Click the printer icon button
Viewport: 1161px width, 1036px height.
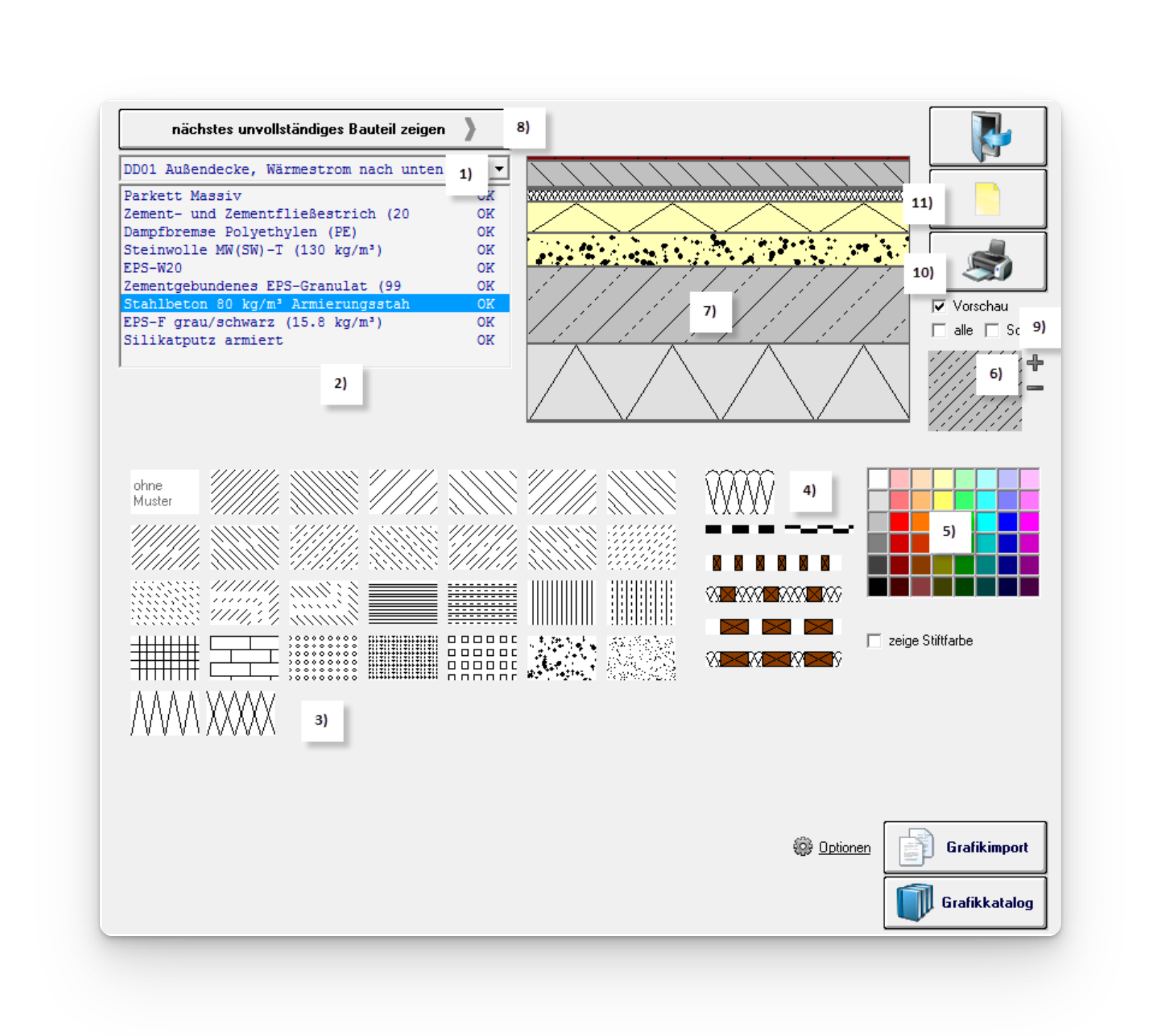(x=987, y=261)
